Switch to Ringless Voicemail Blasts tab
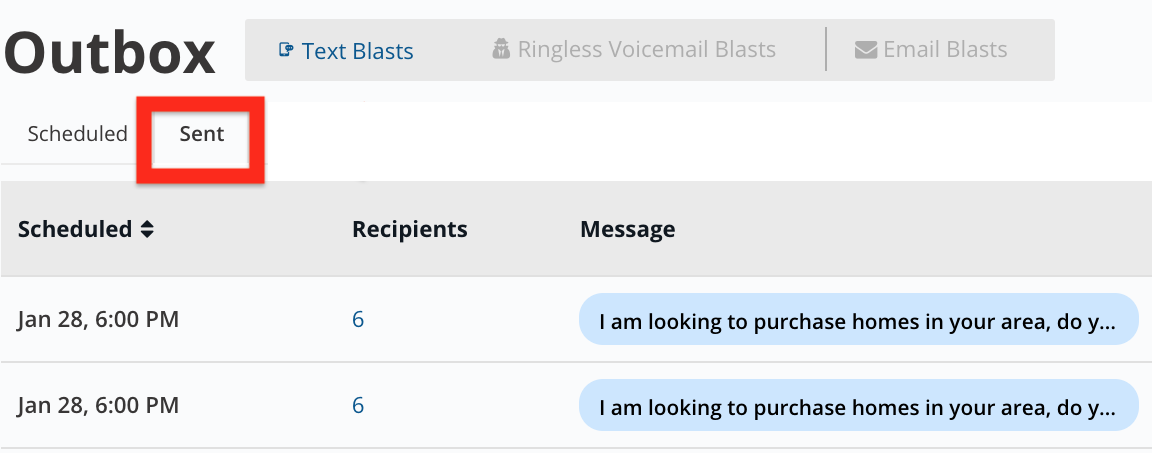 (634, 50)
